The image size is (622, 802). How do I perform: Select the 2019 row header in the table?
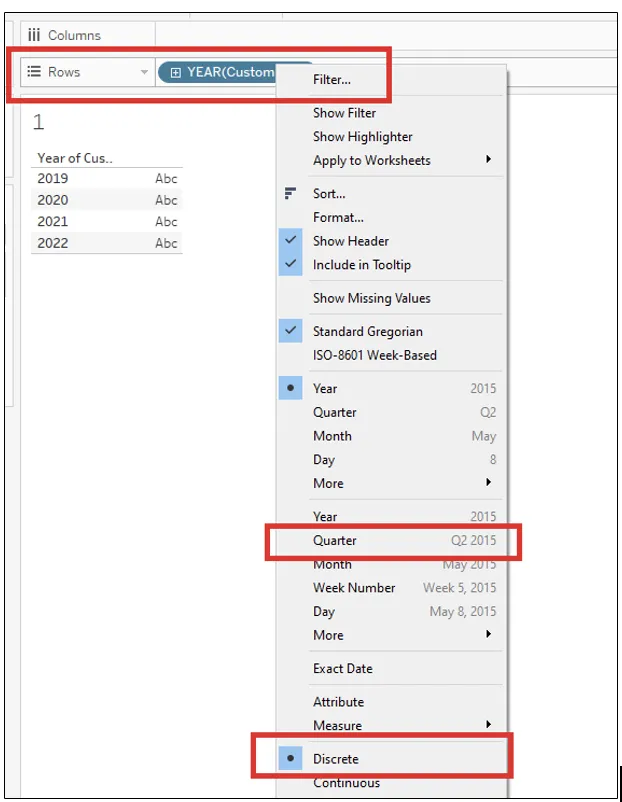pos(53,178)
